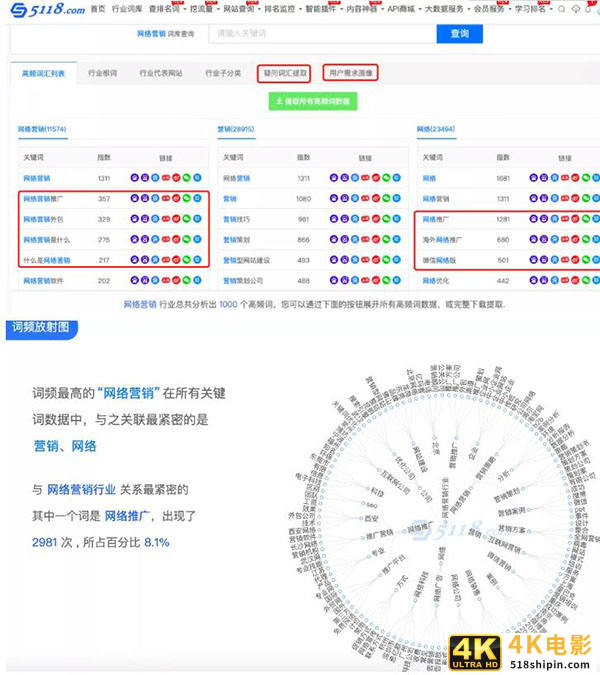This screenshot has height=675, width=600.
Task: Click red Weibo icon in 网络推广 row
Action: pos(575,219)
